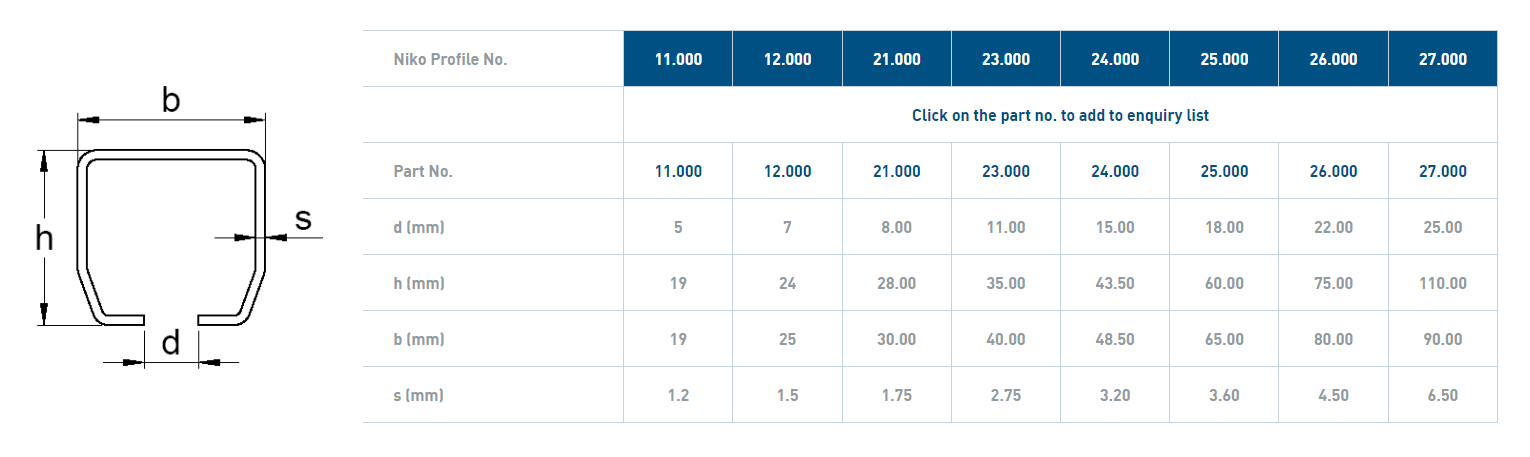This screenshot has width=1530, height=457.
Task: Add part no. 27.000 to enquiry list
Action: [x=1442, y=171]
